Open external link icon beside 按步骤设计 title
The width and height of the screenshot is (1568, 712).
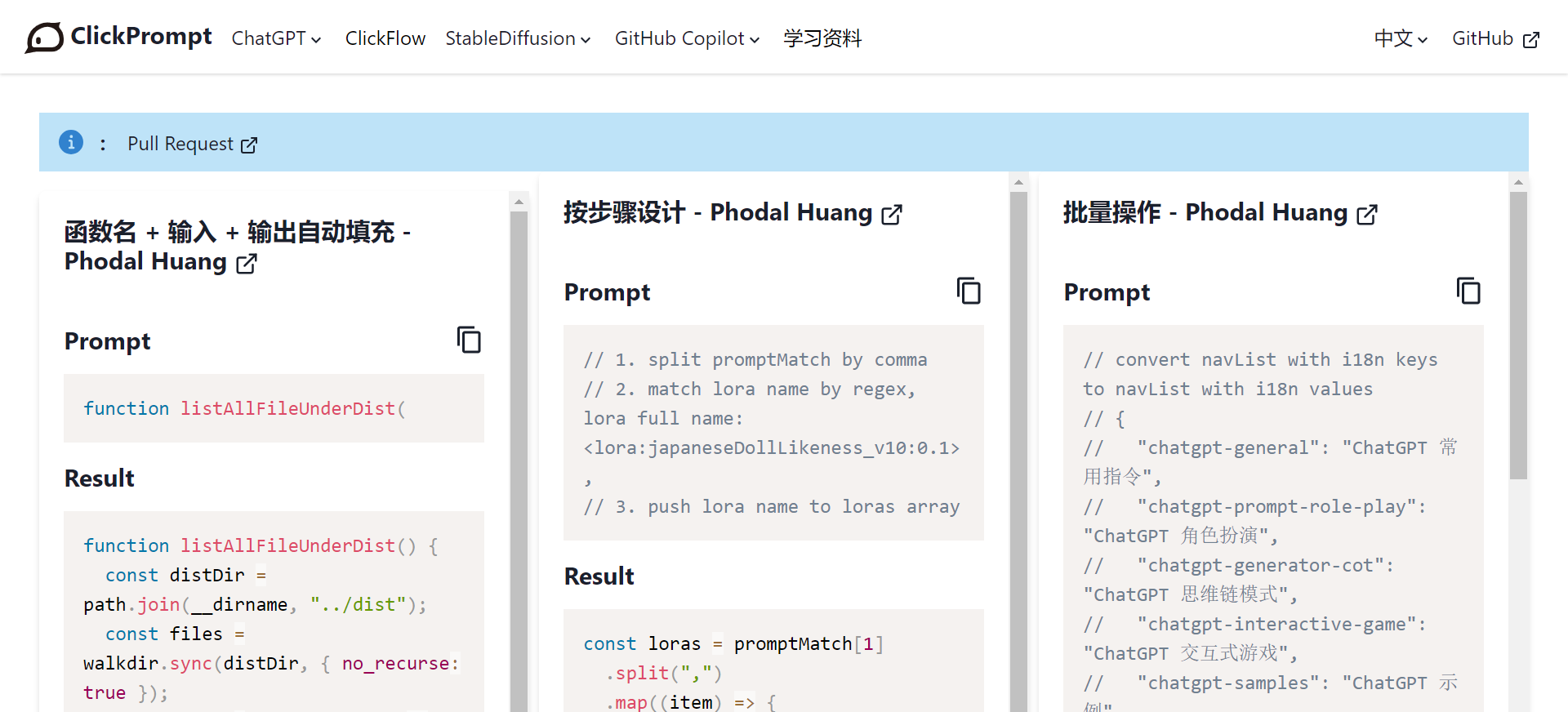[x=892, y=215]
